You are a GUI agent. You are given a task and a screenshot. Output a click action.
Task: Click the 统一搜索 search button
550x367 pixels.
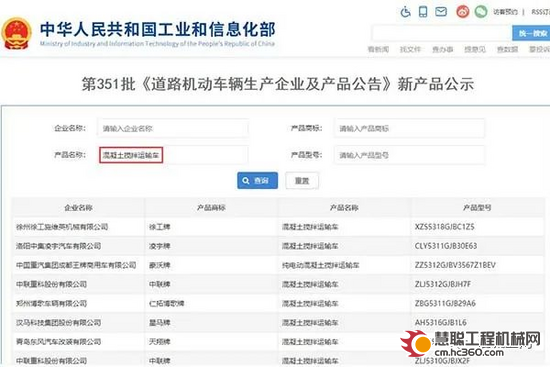point(531,33)
